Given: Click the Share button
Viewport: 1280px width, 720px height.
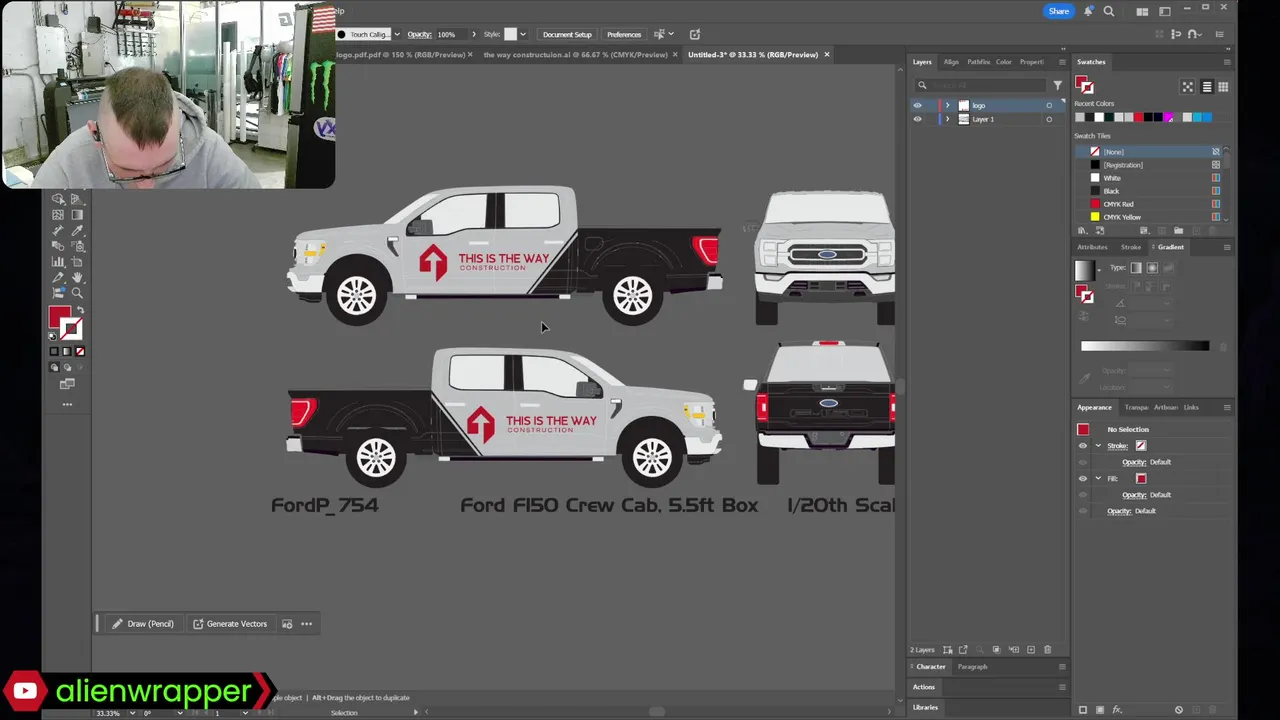Looking at the screenshot, I should pos(1059,11).
